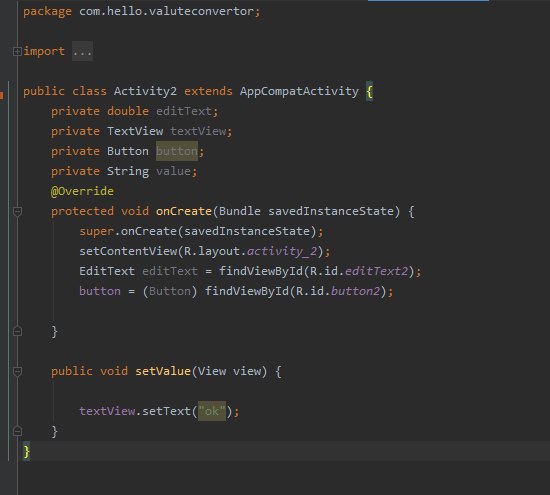Image resolution: width=550 pixels, height=495 pixels.
Task: Expand the collapsed import block
Action: point(17,52)
